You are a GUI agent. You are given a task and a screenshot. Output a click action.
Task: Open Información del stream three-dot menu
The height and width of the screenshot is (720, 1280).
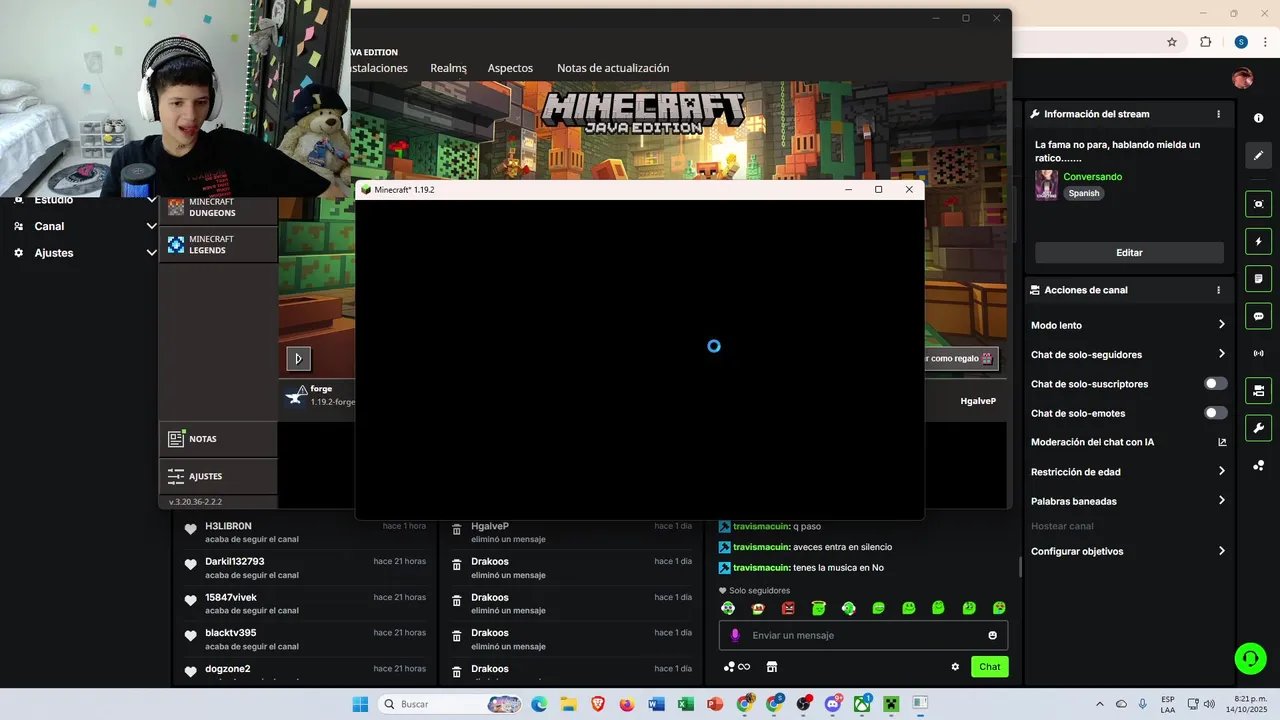(x=1218, y=114)
